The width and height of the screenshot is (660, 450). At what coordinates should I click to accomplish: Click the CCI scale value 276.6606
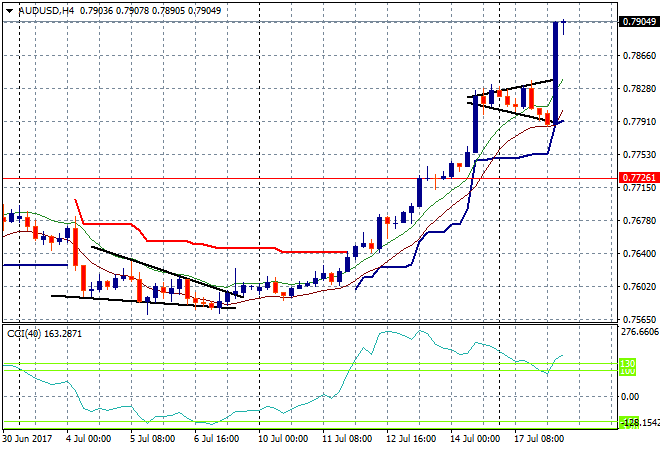tap(640, 332)
